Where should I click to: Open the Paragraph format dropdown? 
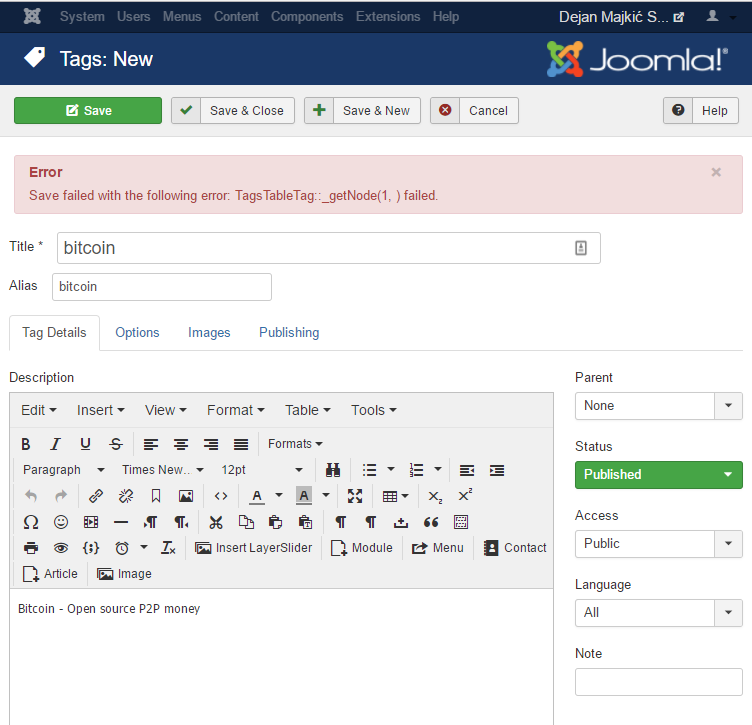pos(64,470)
